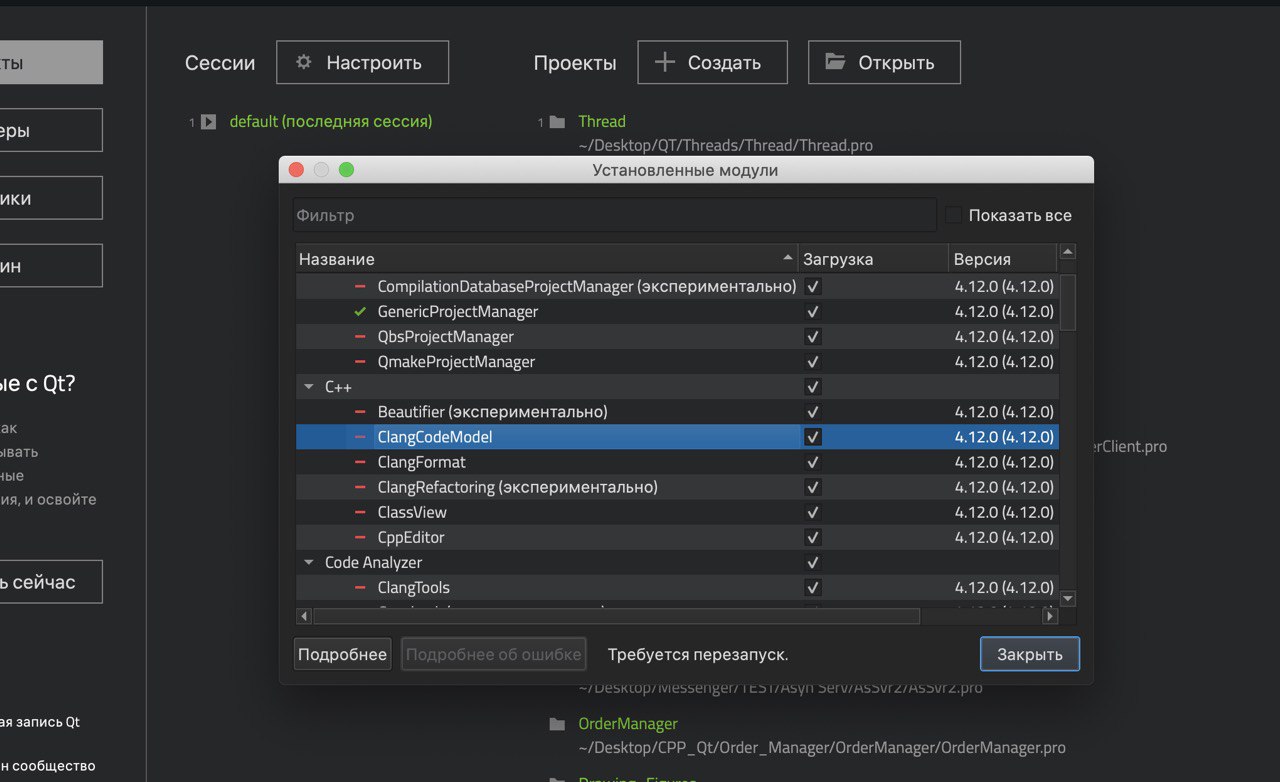Enable the Показать все checkbox

tap(953, 215)
